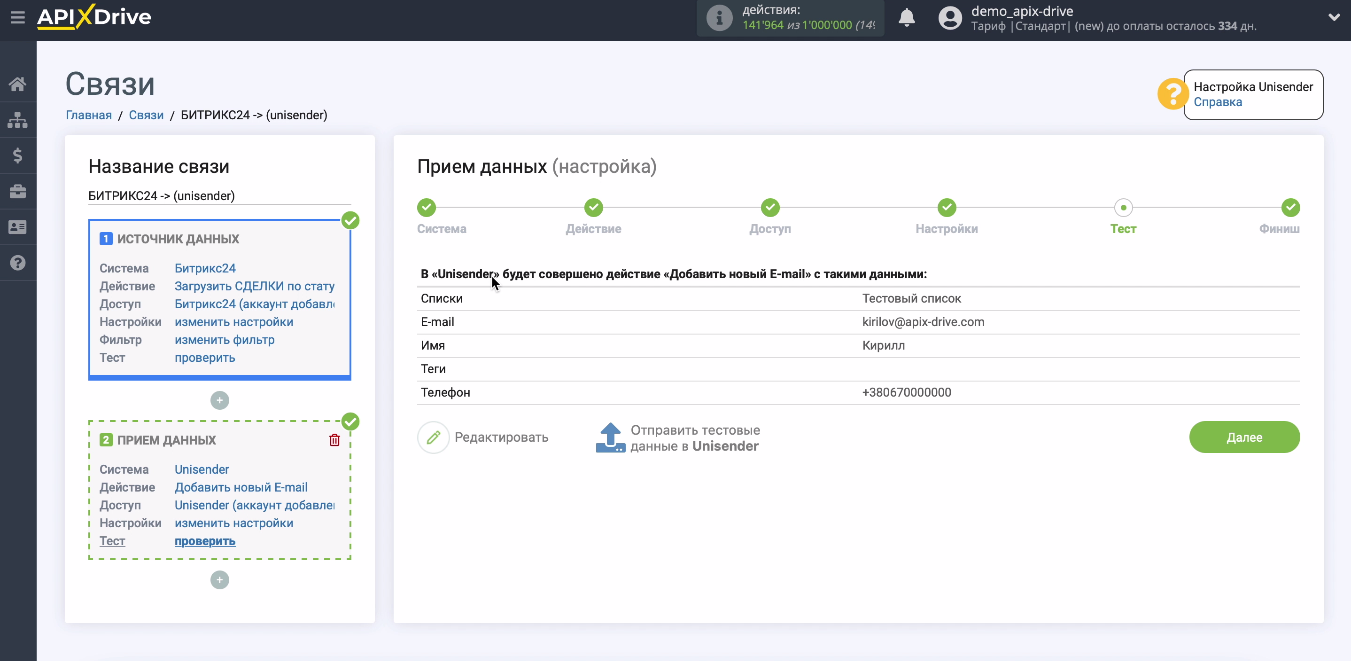Screen dimensions: 1351x661
Task: Open Unisender account access link
Action: pyautogui.click(x=255, y=505)
